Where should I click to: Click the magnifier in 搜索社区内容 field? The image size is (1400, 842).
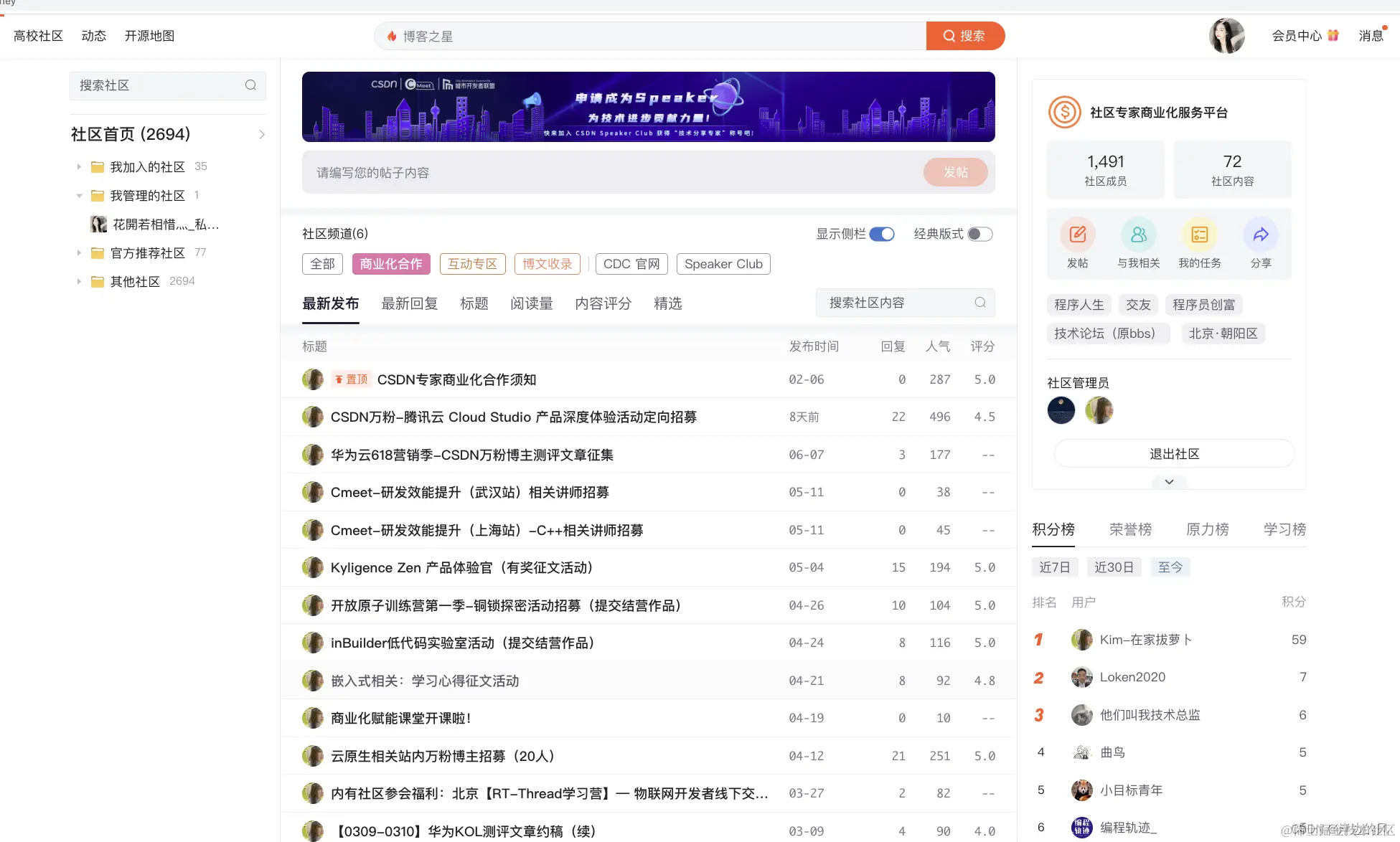(979, 302)
